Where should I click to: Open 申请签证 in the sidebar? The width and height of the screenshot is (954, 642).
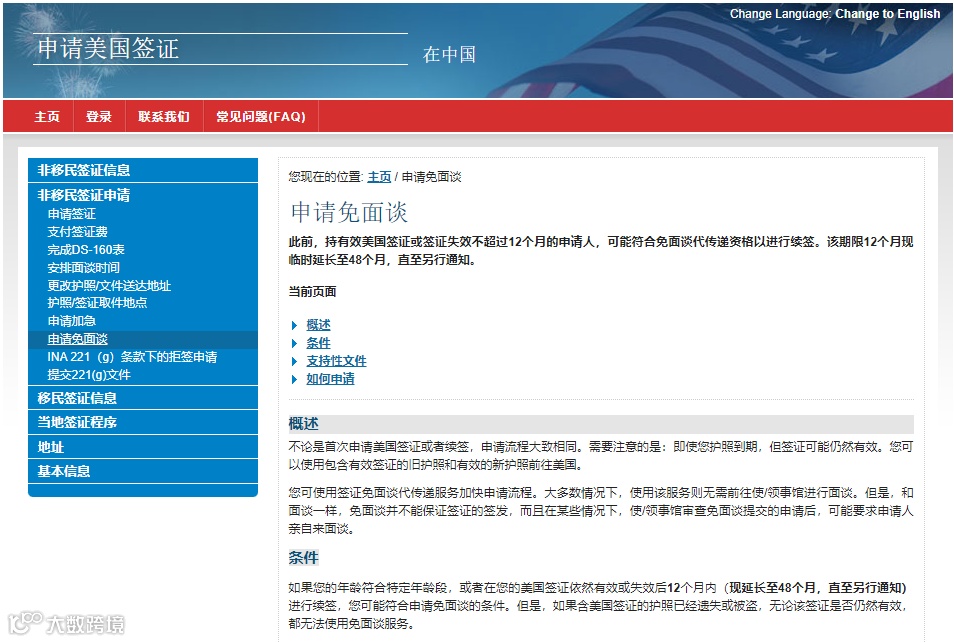72,214
